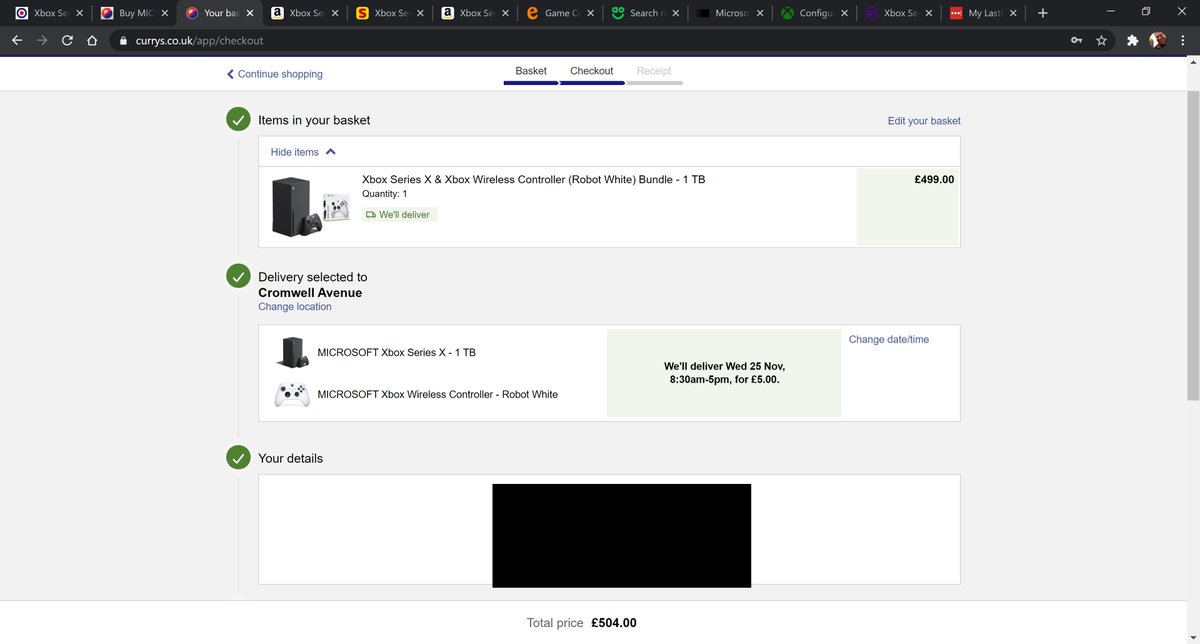Screen dimensions: 1200x644
Task: Select the Checkout progress step
Action: pyautogui.click(x=591, y=71)
